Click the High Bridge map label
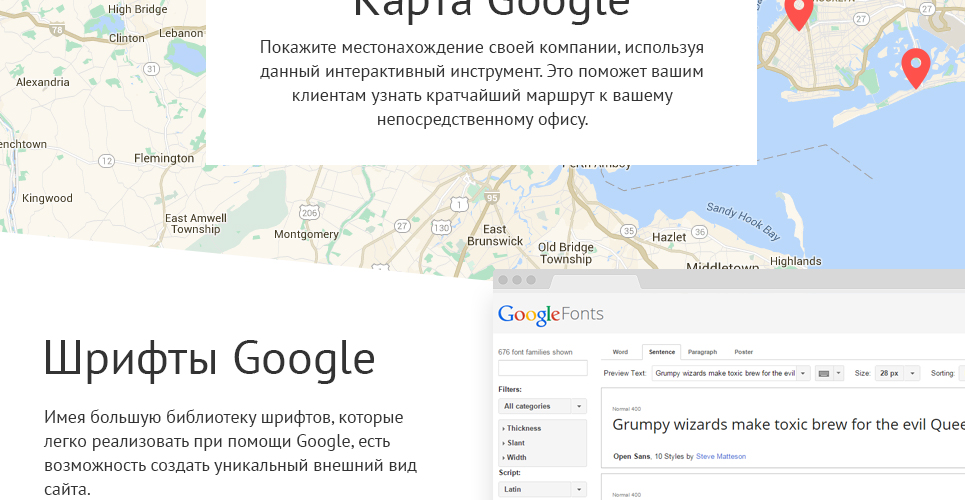The width and height of the screenshot is (965, 500). click(x=137, y=9)
